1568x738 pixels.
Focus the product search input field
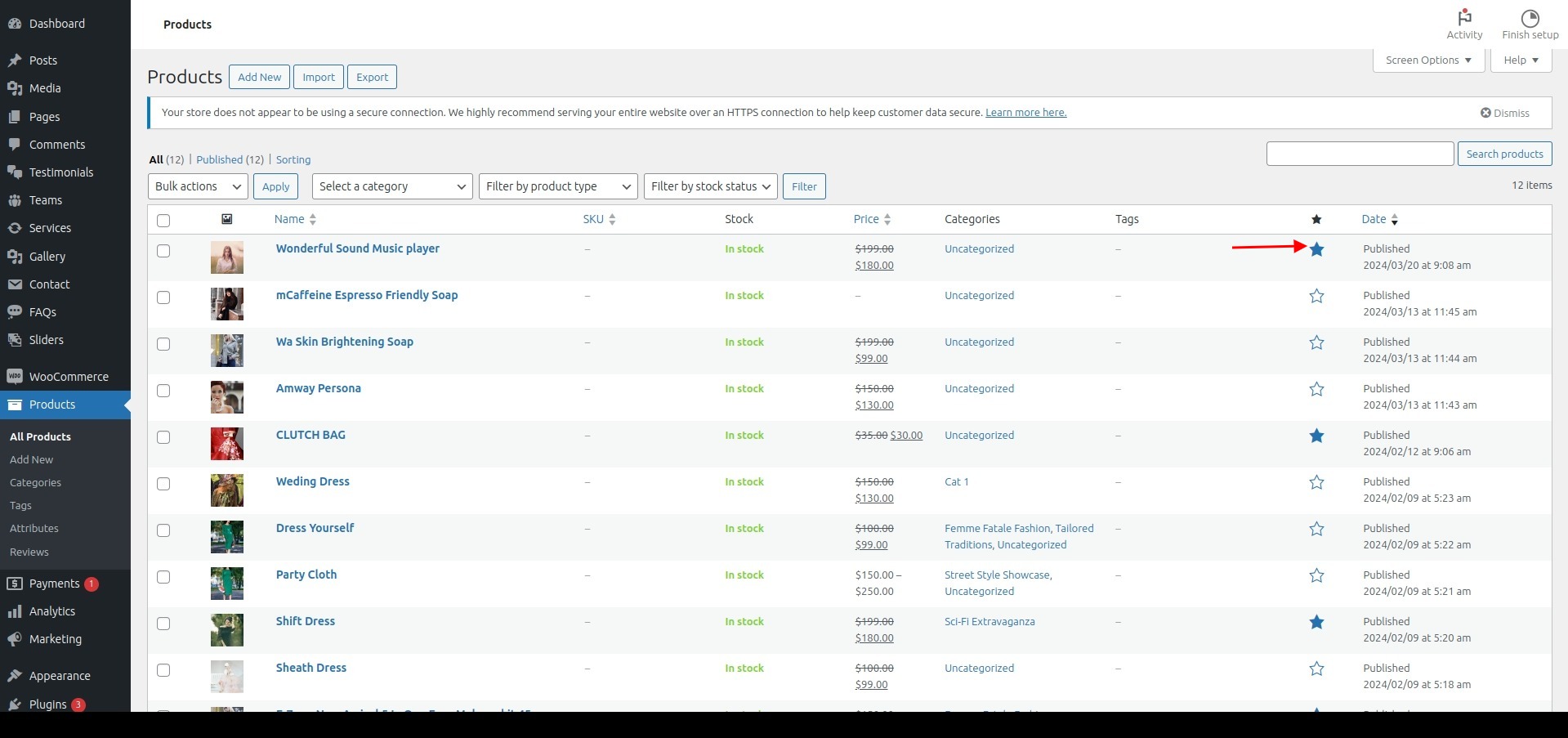(x=1360, y=154)
